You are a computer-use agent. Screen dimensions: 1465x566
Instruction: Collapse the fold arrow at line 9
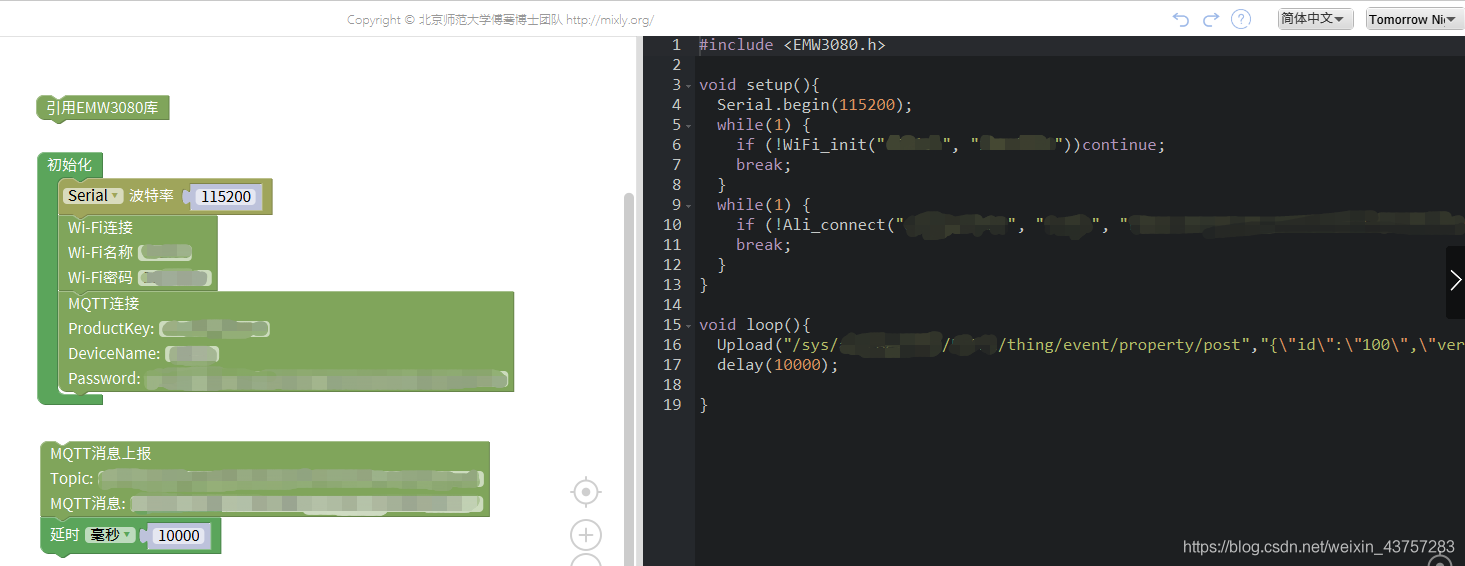pyautogui.click(x=688, y=205)
